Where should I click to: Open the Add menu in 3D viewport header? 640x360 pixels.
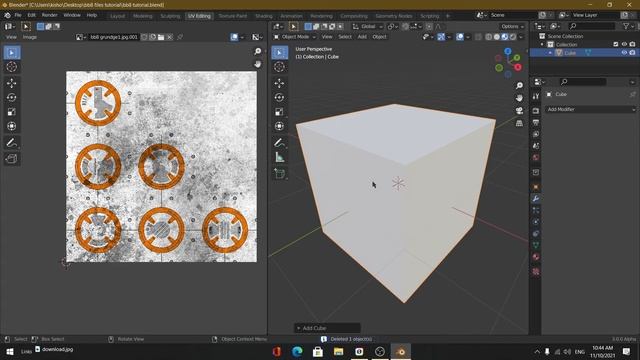pyautogui.click(x=362, y=37)
